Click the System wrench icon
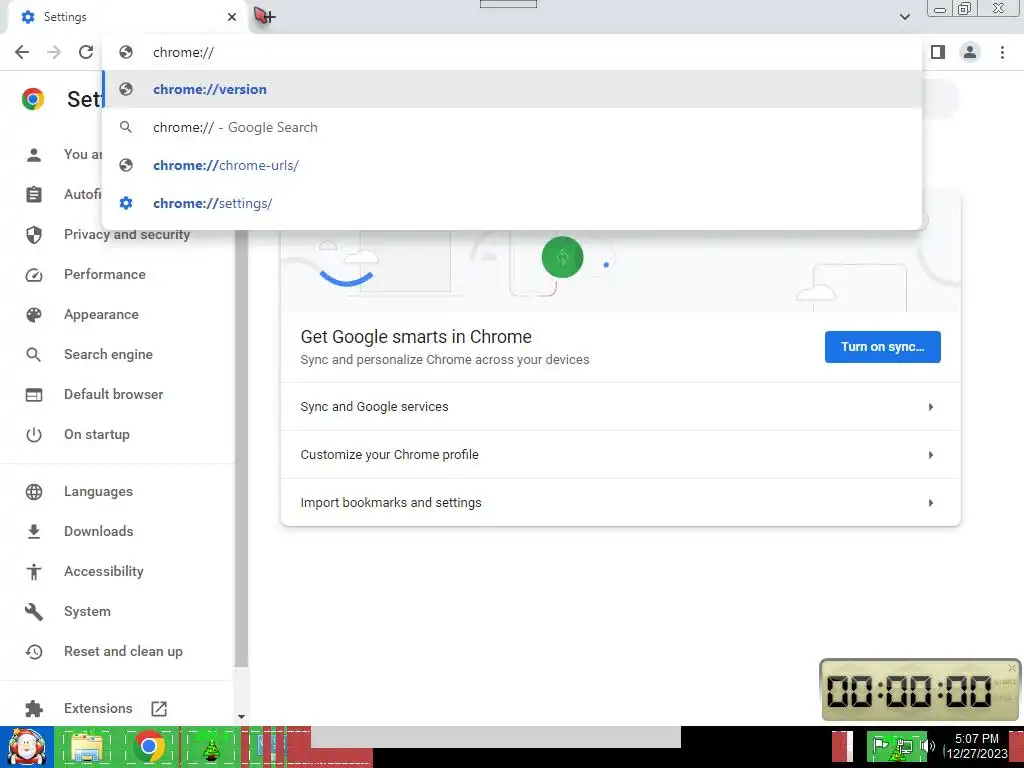 tap(33, 612)
